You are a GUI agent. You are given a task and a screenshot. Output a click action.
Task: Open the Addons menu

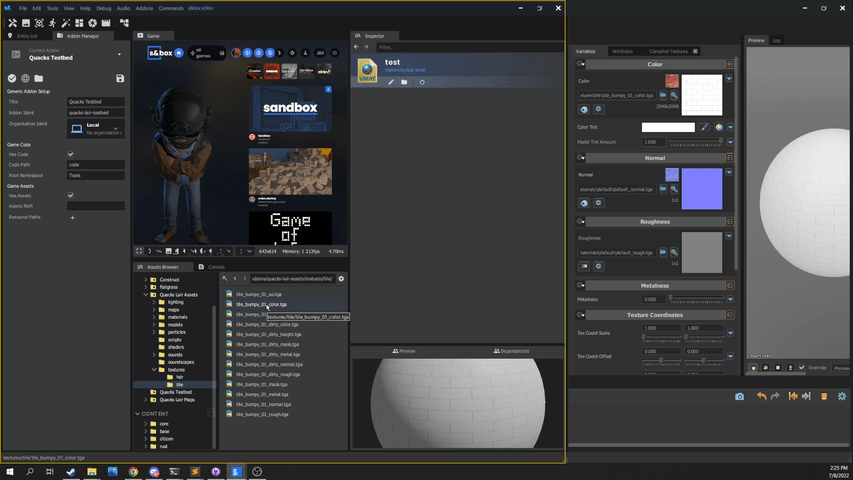pos(144,8)
